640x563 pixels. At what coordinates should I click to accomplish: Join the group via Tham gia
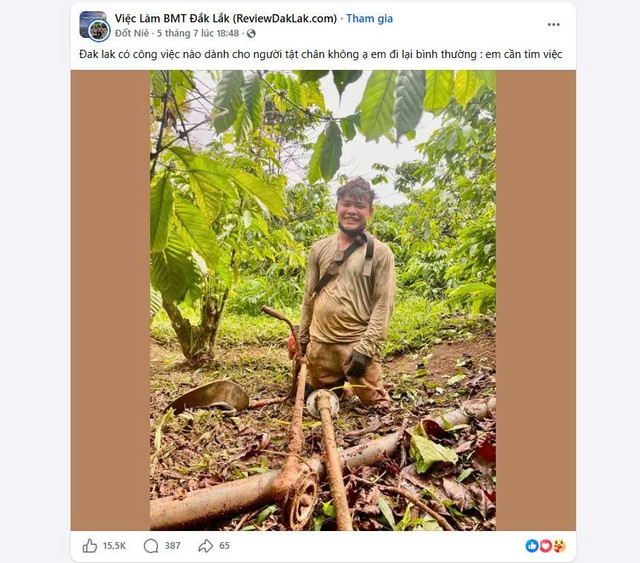click(369, 19)
